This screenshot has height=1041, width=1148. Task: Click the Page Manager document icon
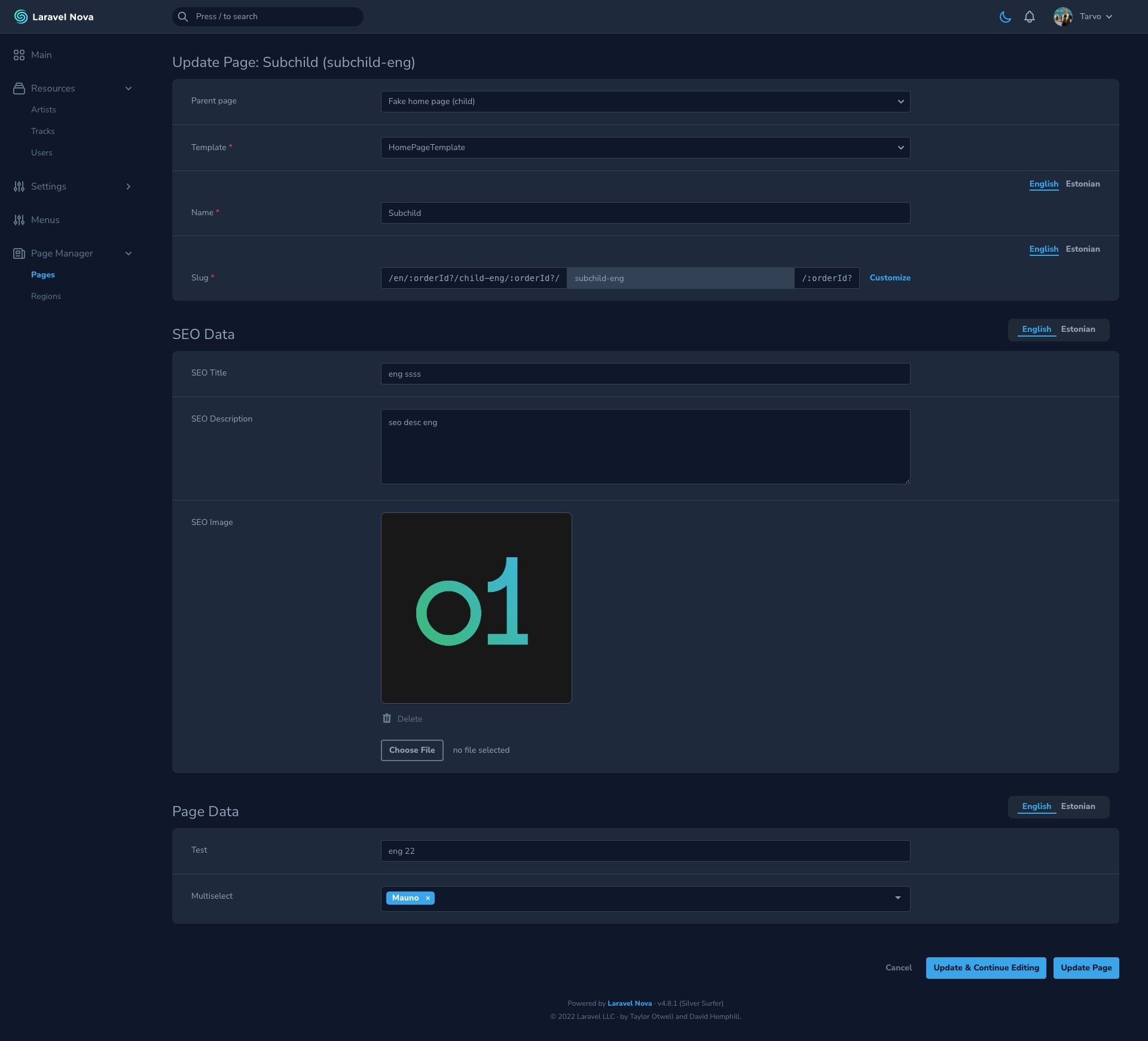point(18,253)
